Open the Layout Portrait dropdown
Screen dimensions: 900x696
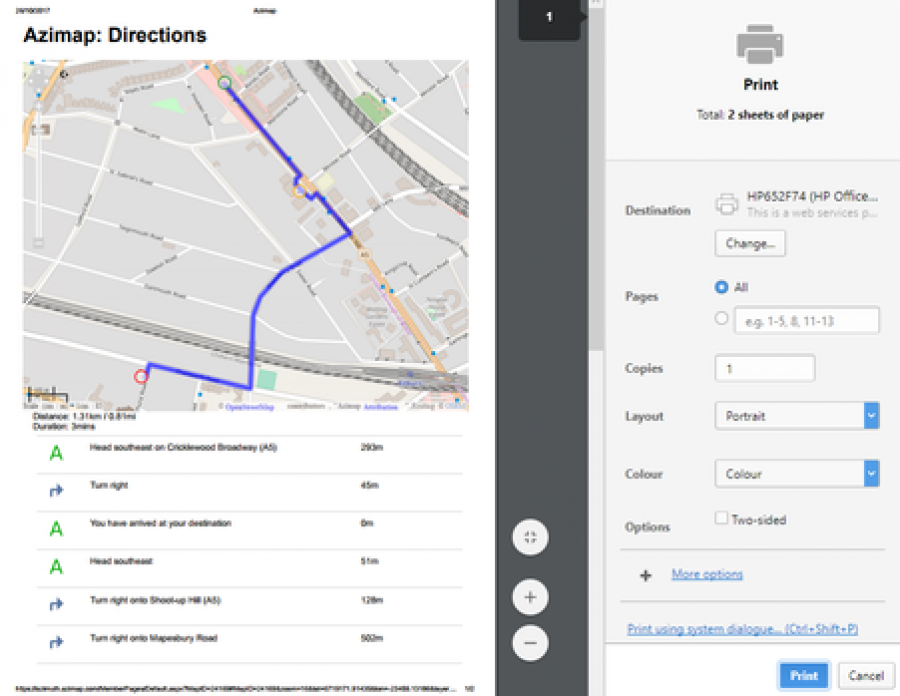pyautogui.click(x=797, y=416)
